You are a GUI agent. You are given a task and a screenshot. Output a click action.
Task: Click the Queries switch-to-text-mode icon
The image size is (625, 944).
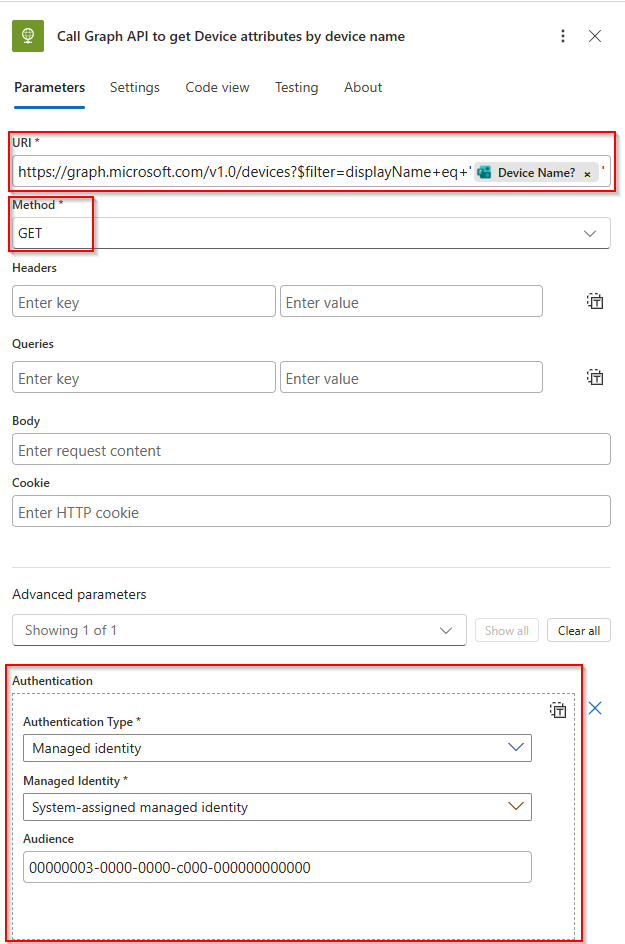tap(595, 377)
